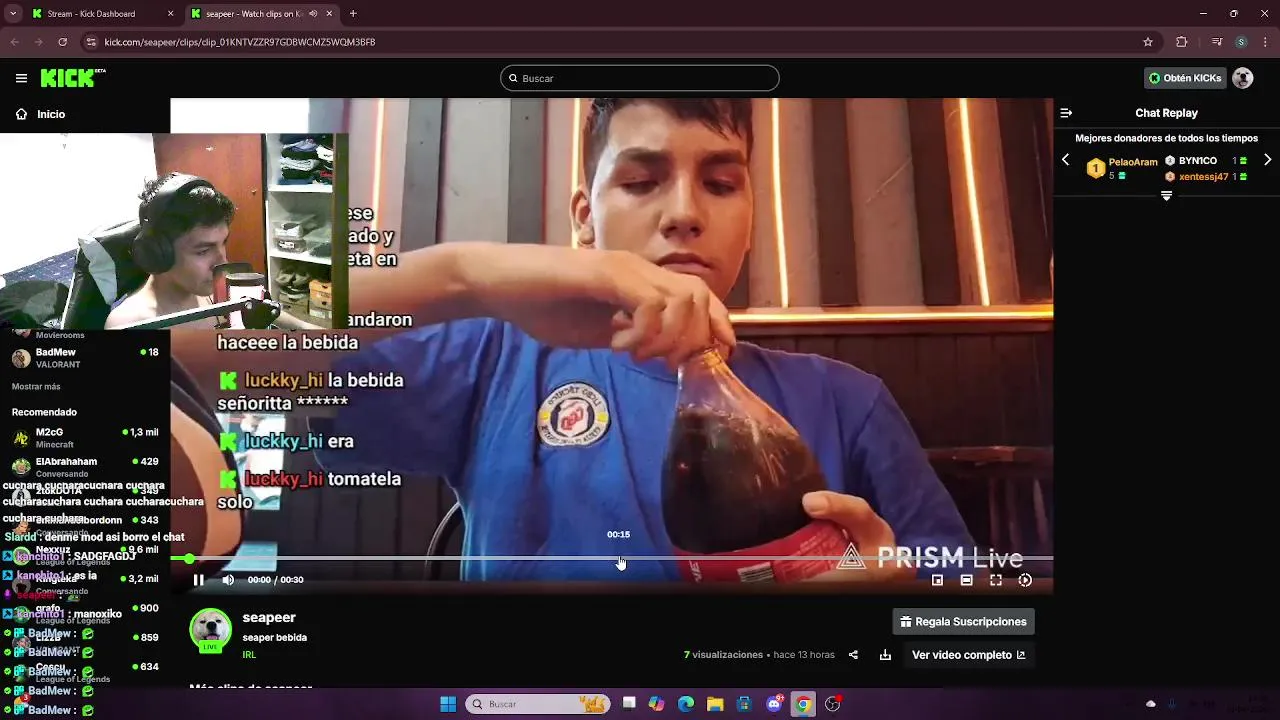Open OBS Studio from taskbar
1280x720 pixels.
pos(833,704)
